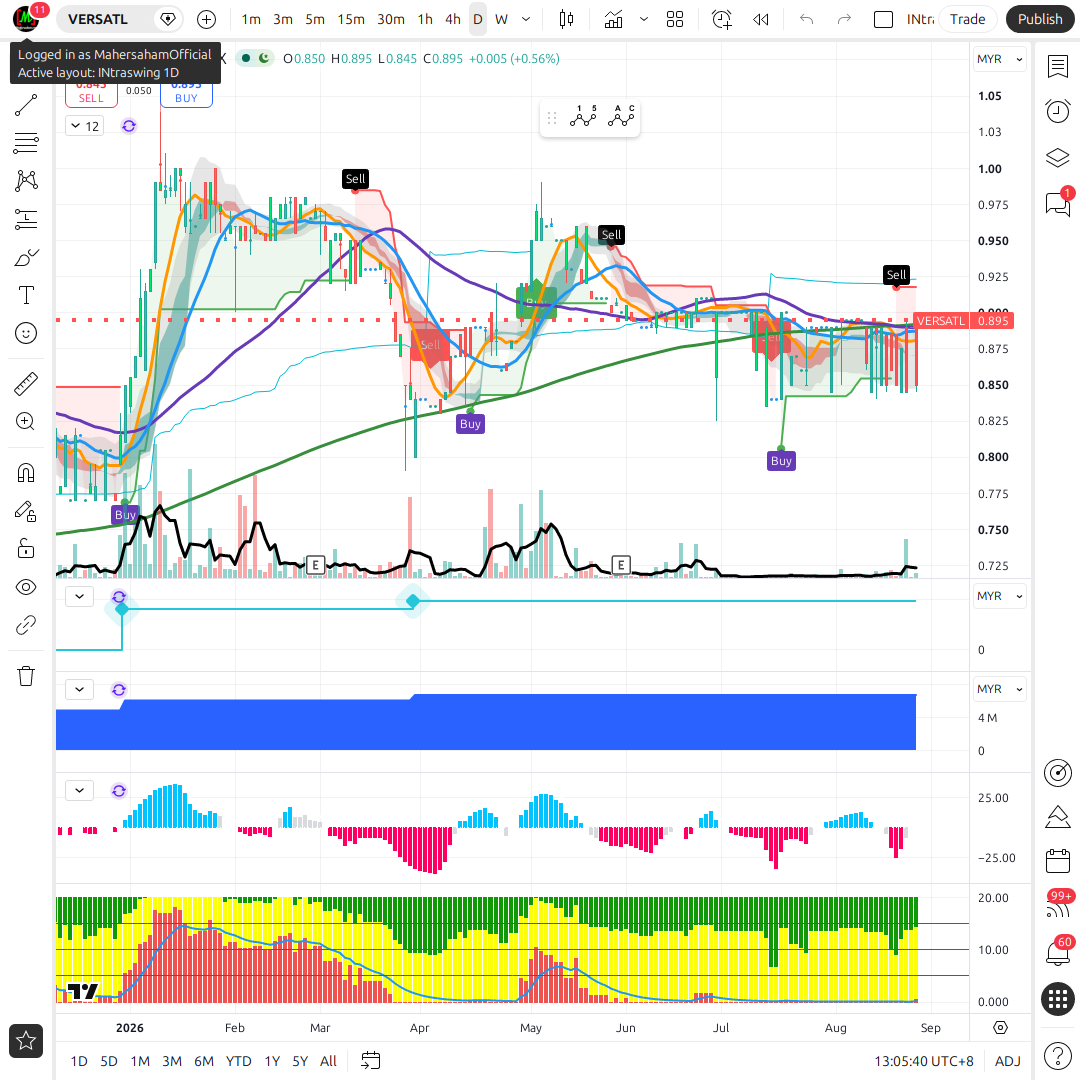The image size is (1080, 1080).
Task: Open the go to date calendar icon
Action: [371, 1061]
